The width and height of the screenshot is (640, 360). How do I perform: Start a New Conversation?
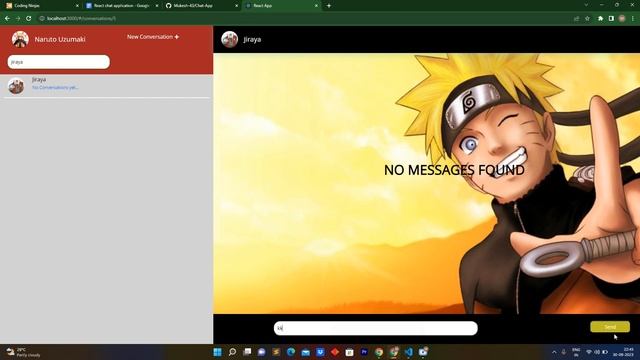153,37
